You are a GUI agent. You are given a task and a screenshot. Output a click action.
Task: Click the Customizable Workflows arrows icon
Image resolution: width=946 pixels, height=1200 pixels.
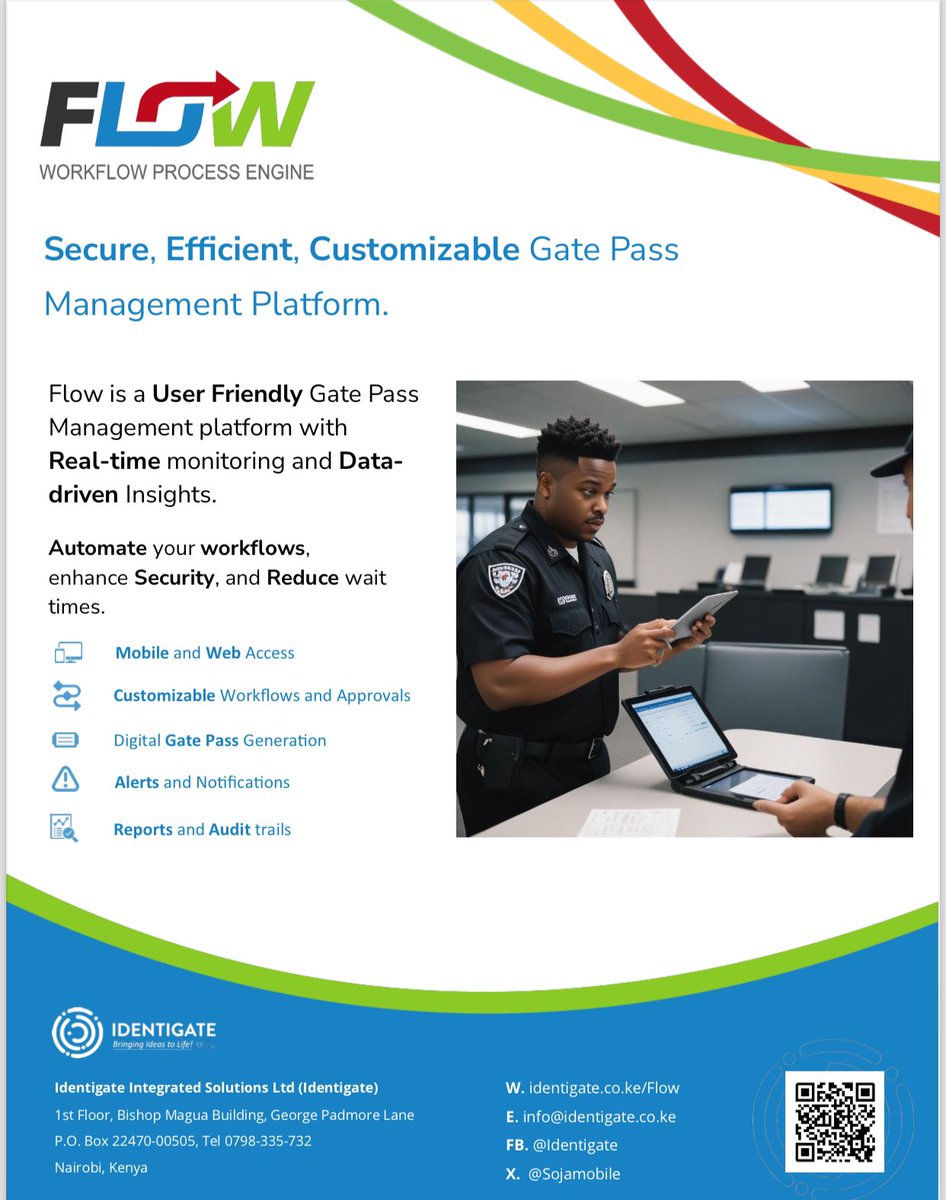(x=67, y=695)
